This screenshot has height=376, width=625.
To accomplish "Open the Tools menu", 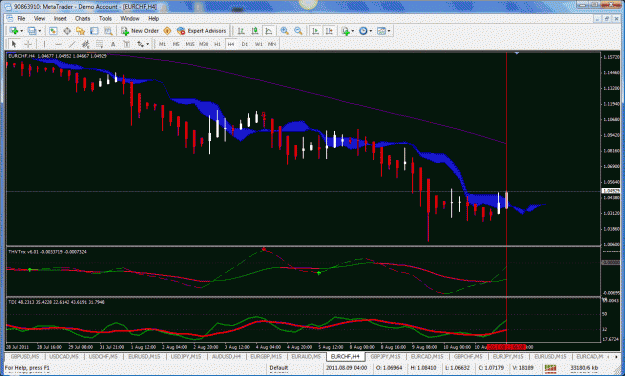I will pyautogui.click(x=105, y=18).
